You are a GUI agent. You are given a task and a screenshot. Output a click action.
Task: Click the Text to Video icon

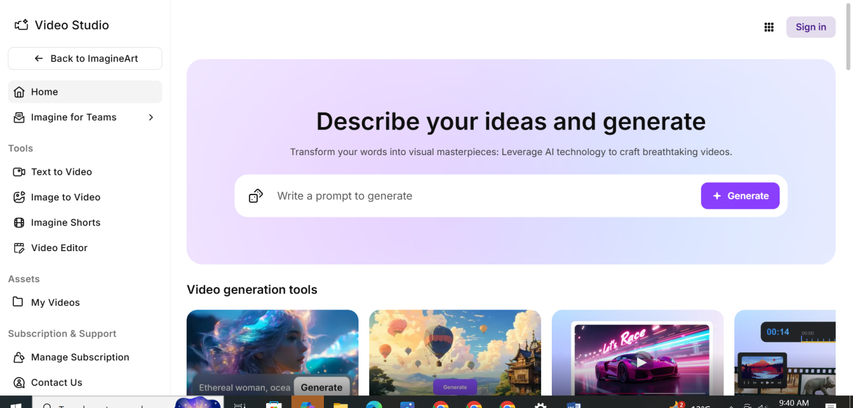[x=19, y=172]
